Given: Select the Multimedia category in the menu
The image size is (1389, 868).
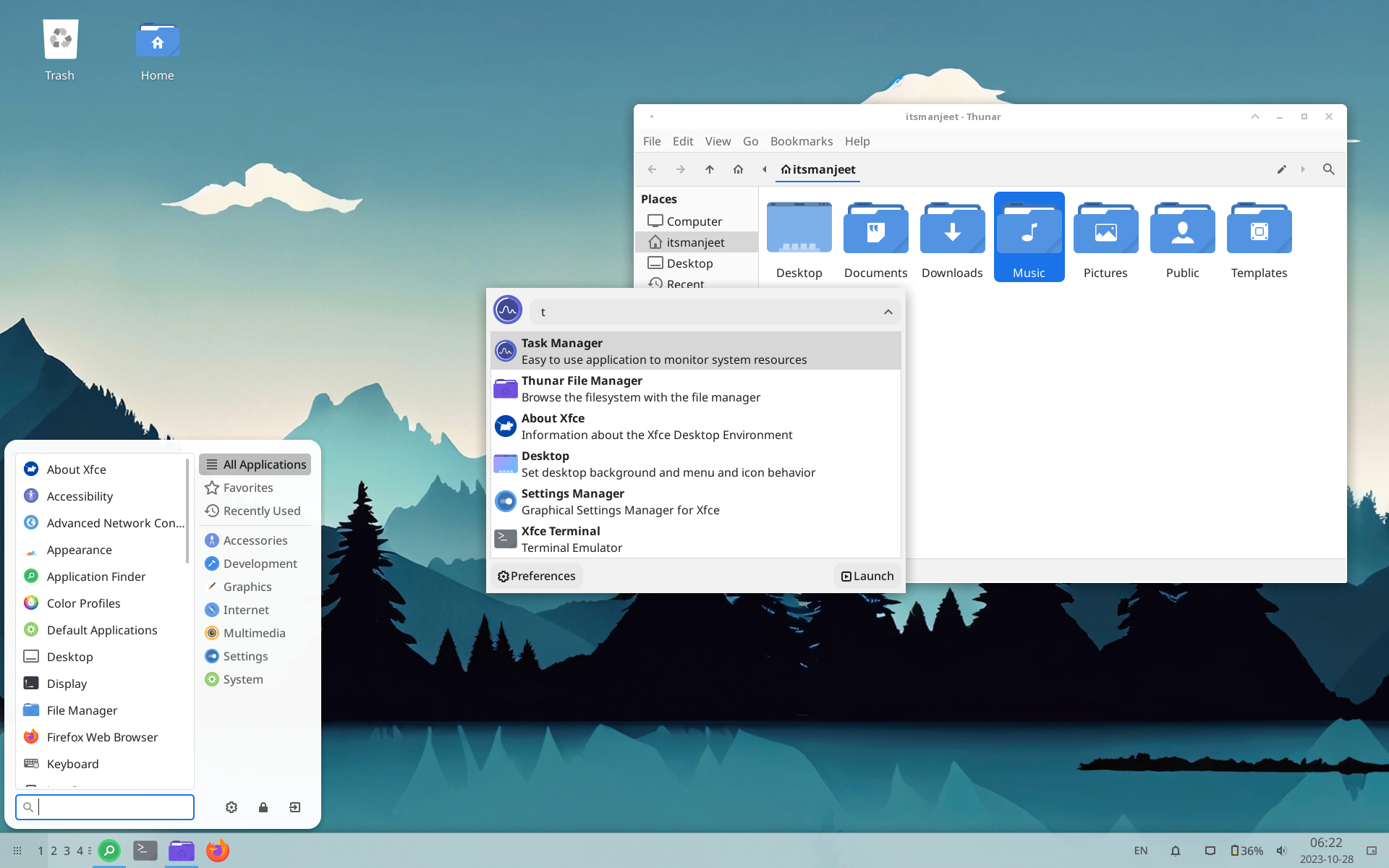Looking at the screenshot, I should tap(254, 633).
